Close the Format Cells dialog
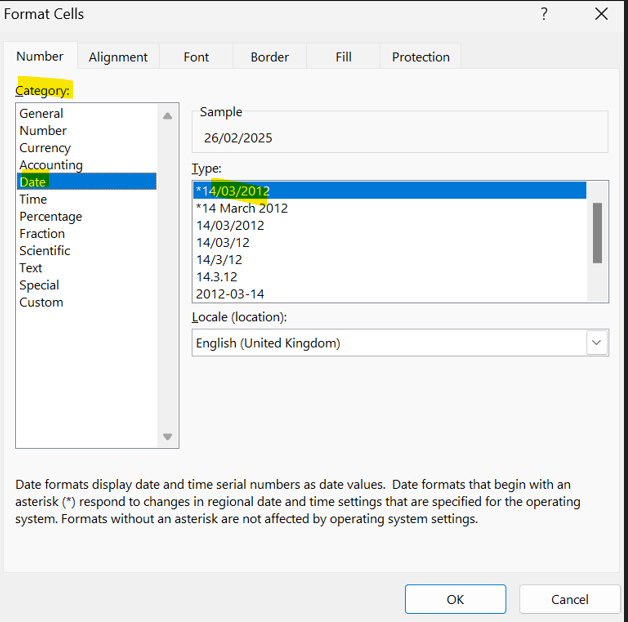The width and height of the screenshot is (628, 622). point(601,14)
